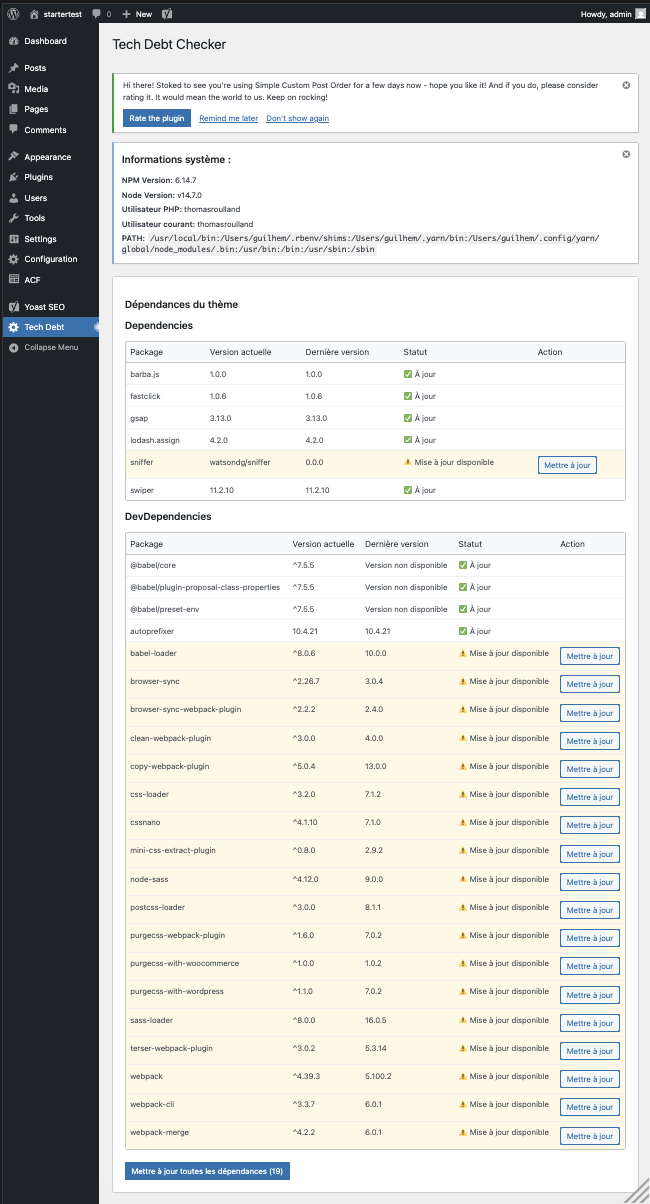Screen dimensions: 650x1204
Task: Click the Don't show again link
Action: tap(297, 118)
